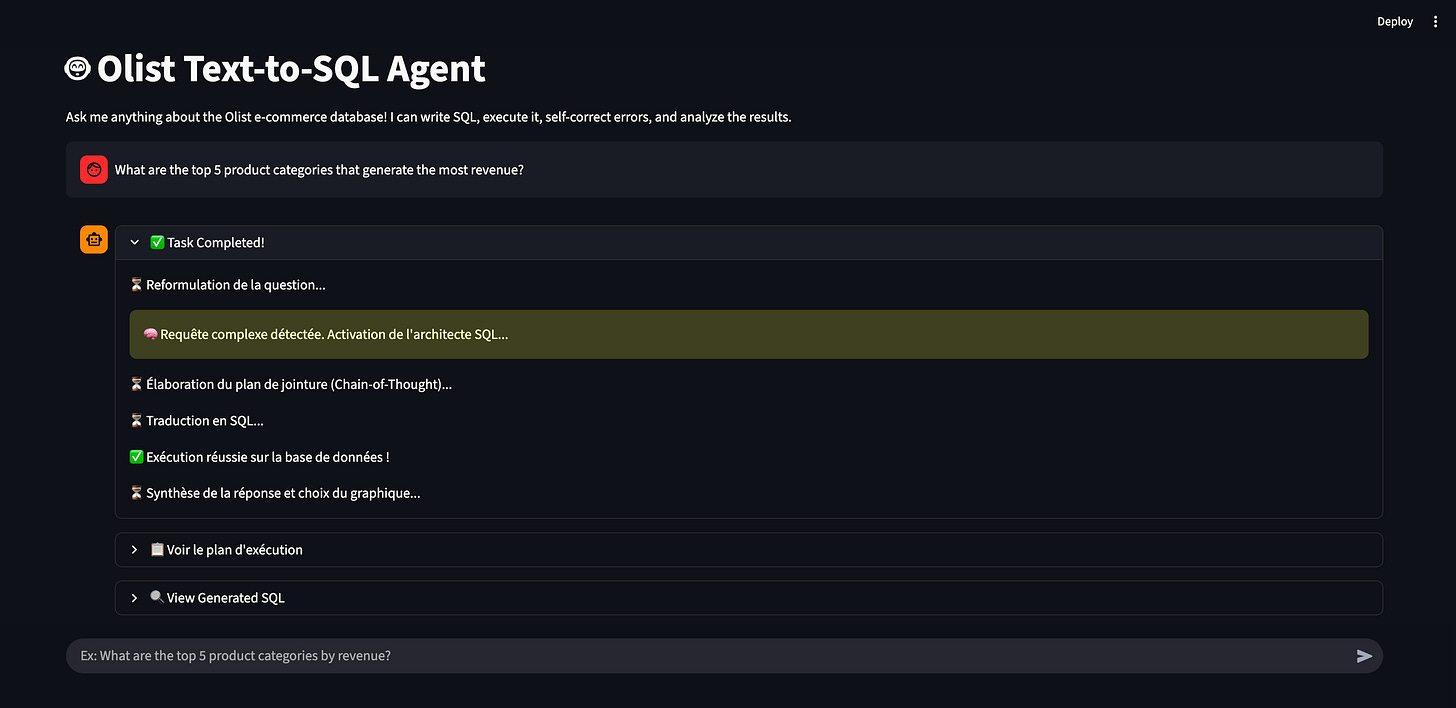Click the red user avatar icon

coord(93,169)
